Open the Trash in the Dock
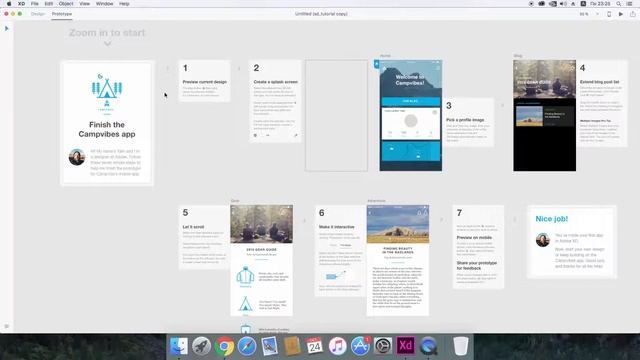 point(461,346)
